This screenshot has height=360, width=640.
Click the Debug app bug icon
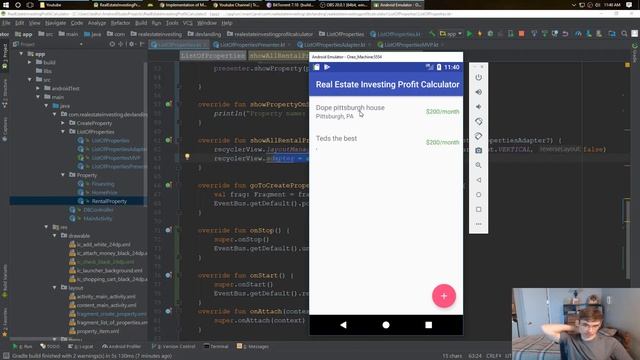490,34
